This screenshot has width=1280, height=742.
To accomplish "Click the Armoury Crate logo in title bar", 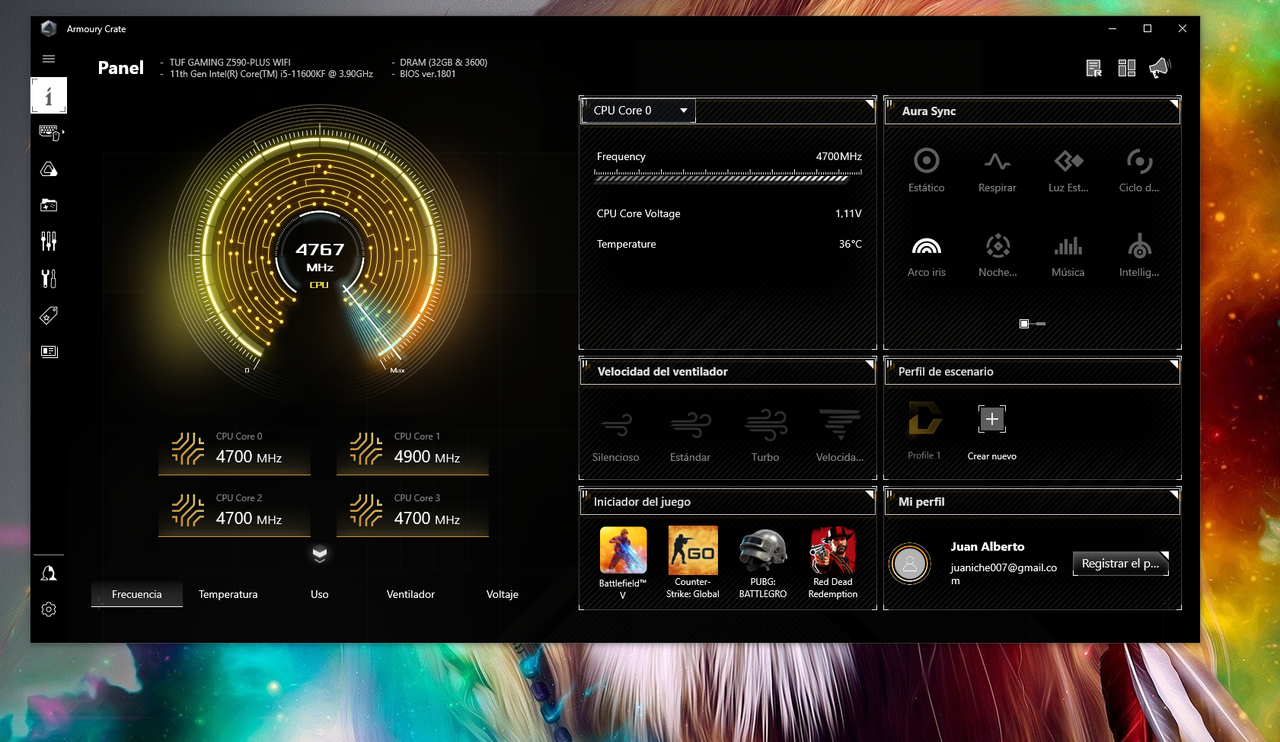I will (48, 29).
